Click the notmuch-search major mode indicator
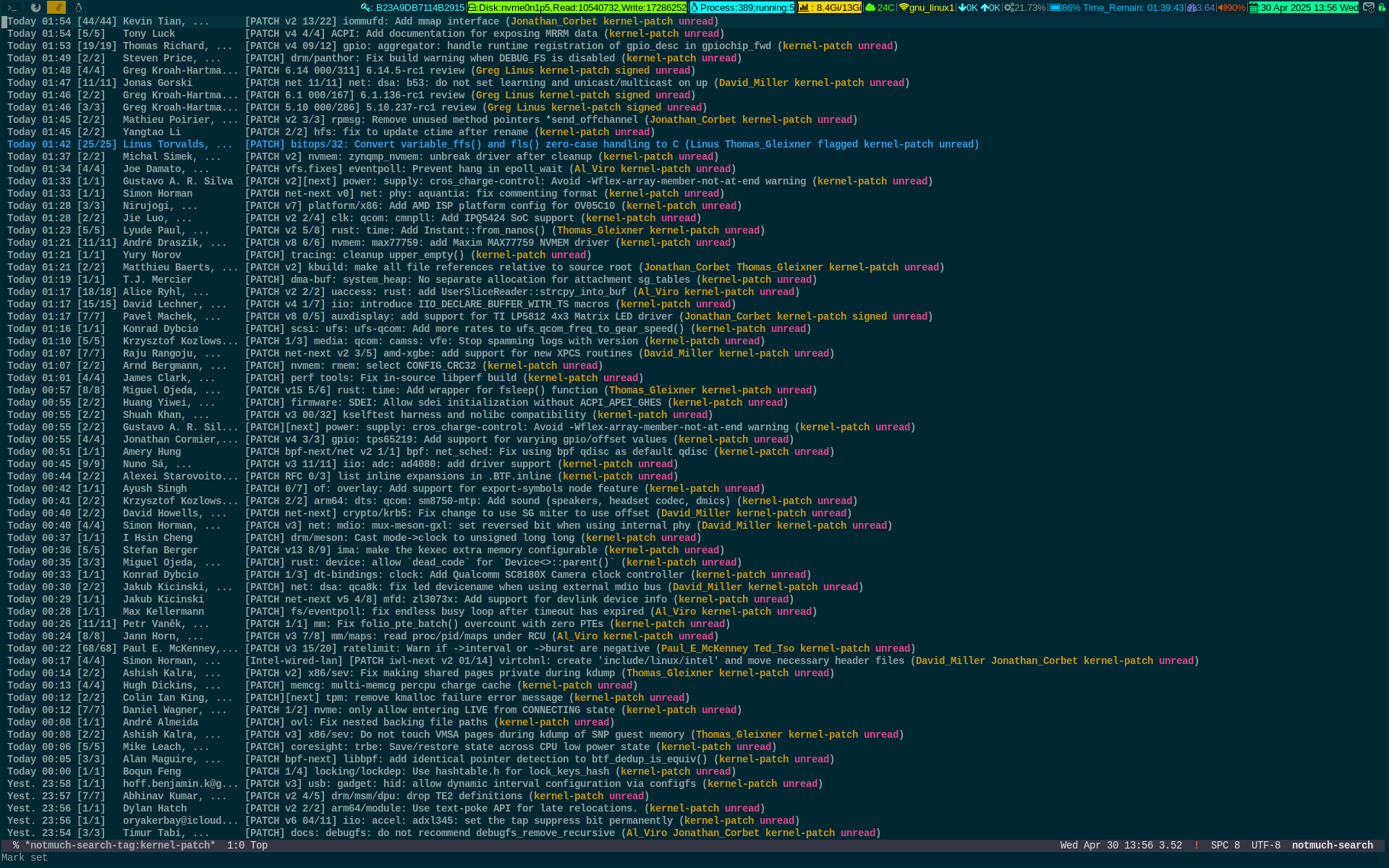1389x868 pixels. 1333,845
